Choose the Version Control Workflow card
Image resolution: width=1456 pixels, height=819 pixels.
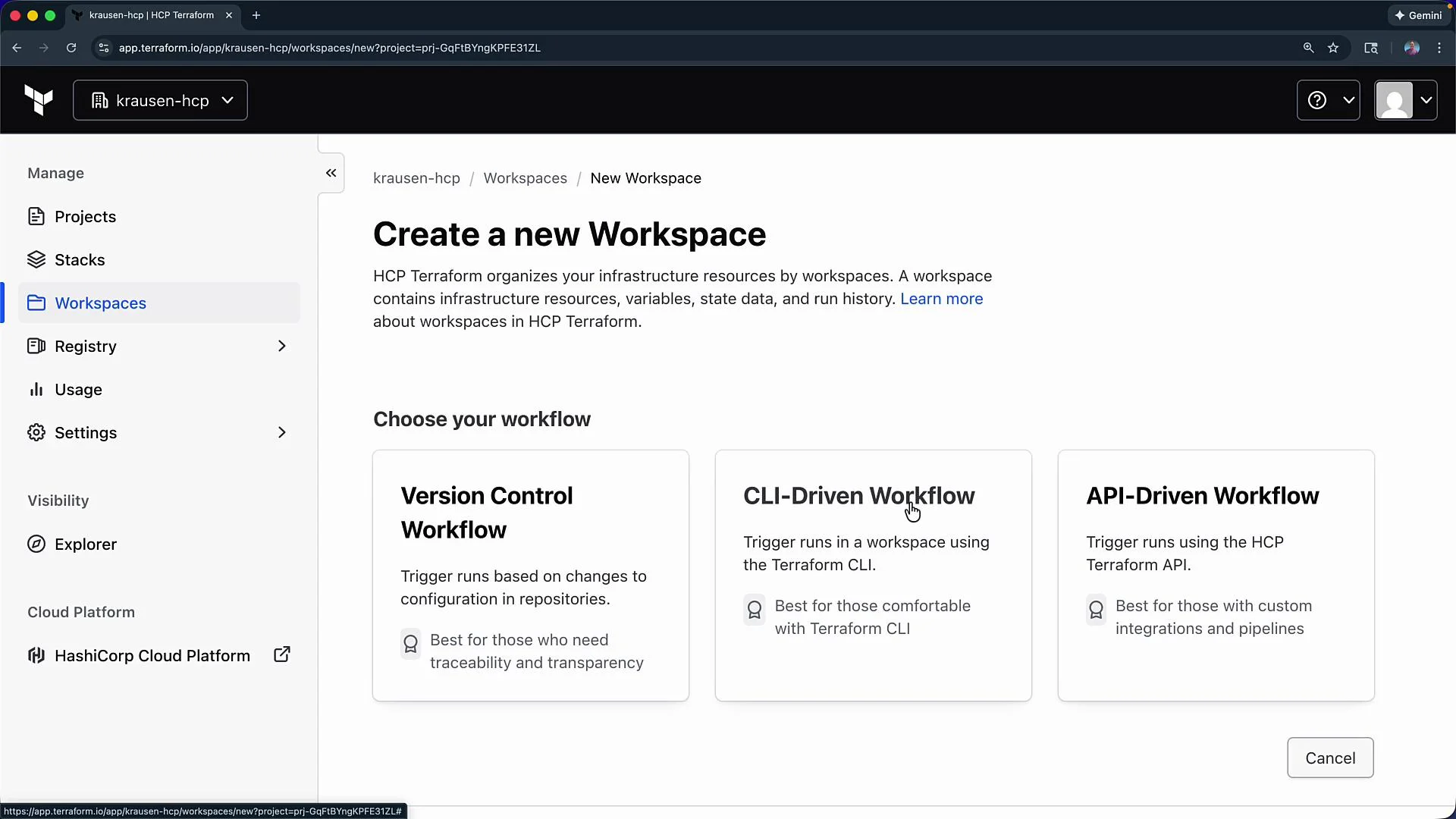(x=531, y=576)
